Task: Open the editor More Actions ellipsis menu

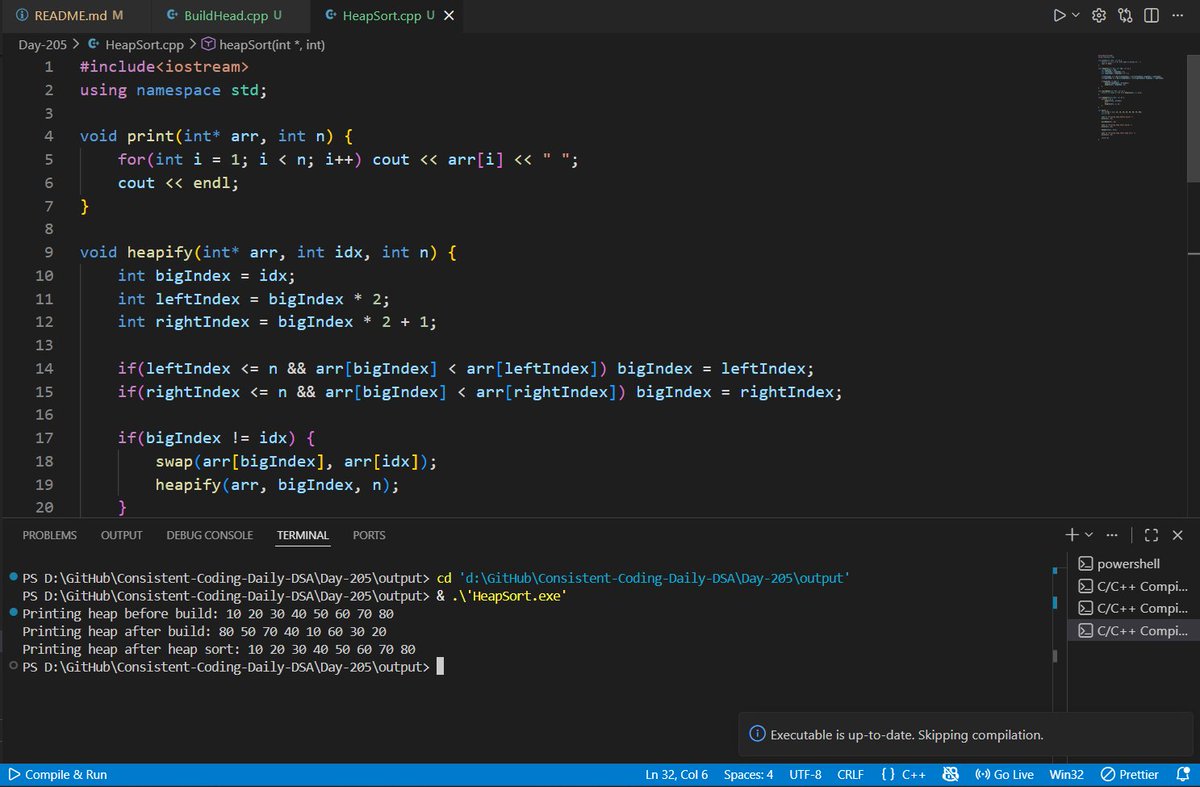Action: [1176, 15]
